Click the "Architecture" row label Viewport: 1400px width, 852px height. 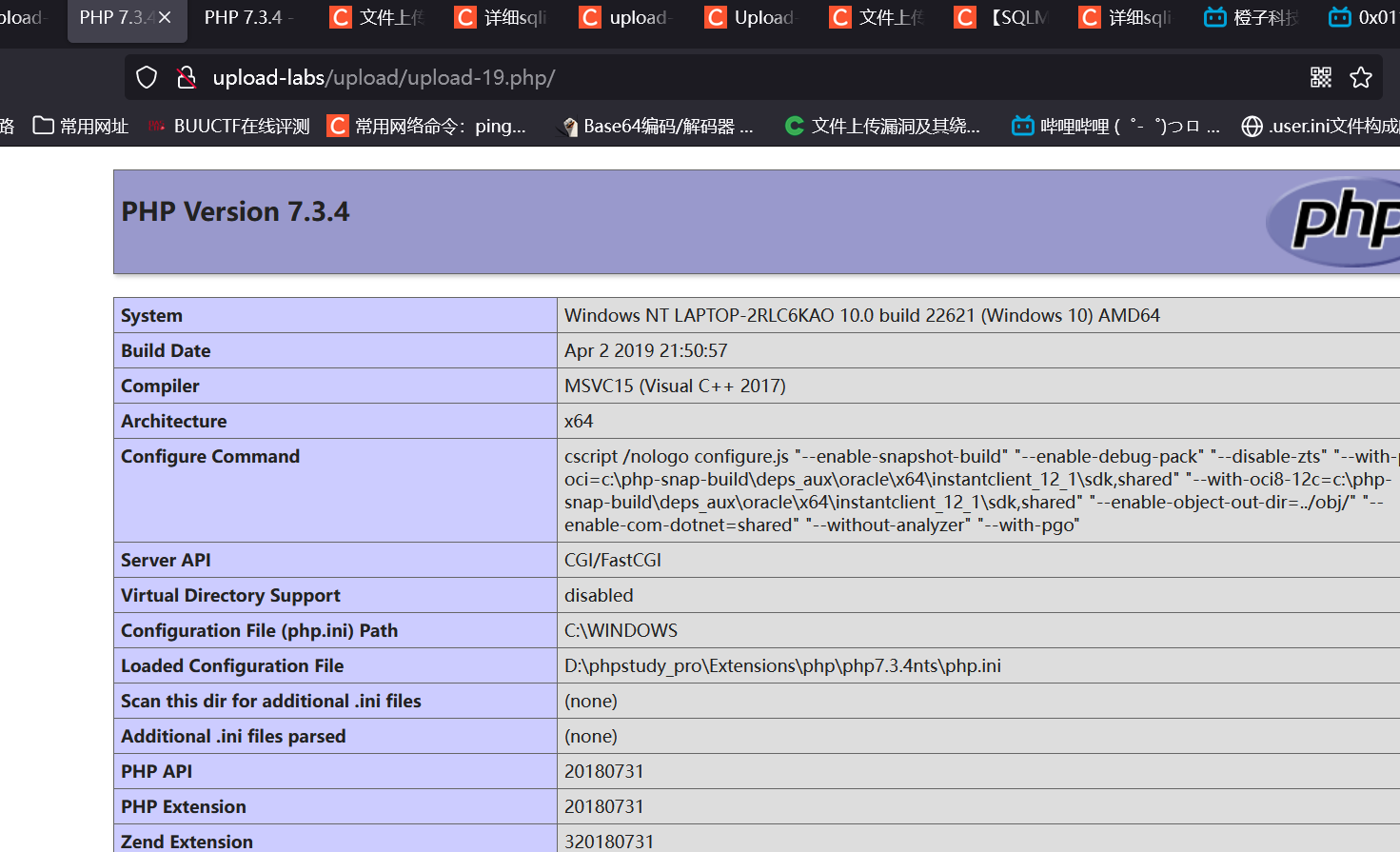point(174,421)
